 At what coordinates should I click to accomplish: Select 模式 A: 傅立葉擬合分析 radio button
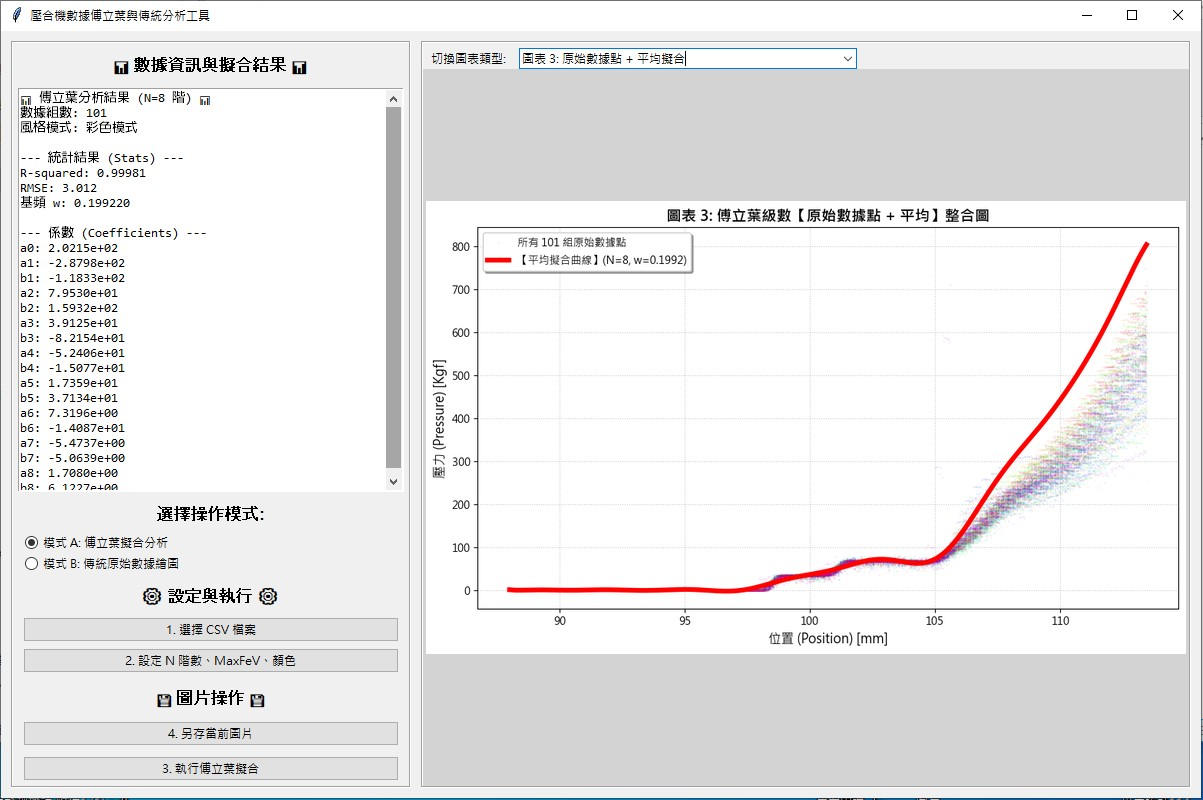point(31,542)
